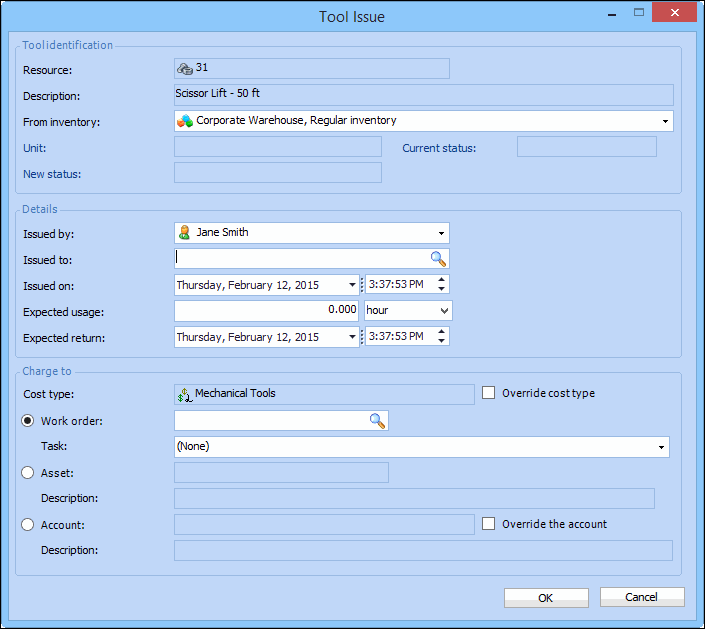The image size is (705, 629).
Task: Click the Work order search magnifier icon
Action: tap(377, 421)
